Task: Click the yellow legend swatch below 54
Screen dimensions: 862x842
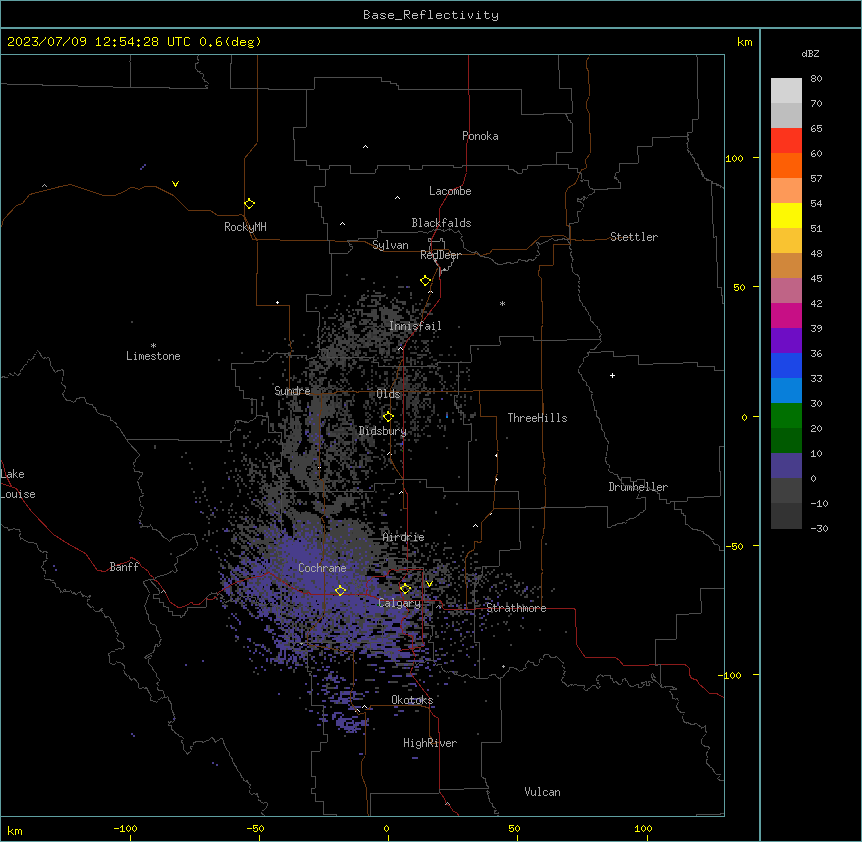Action: tap(786, 215)
